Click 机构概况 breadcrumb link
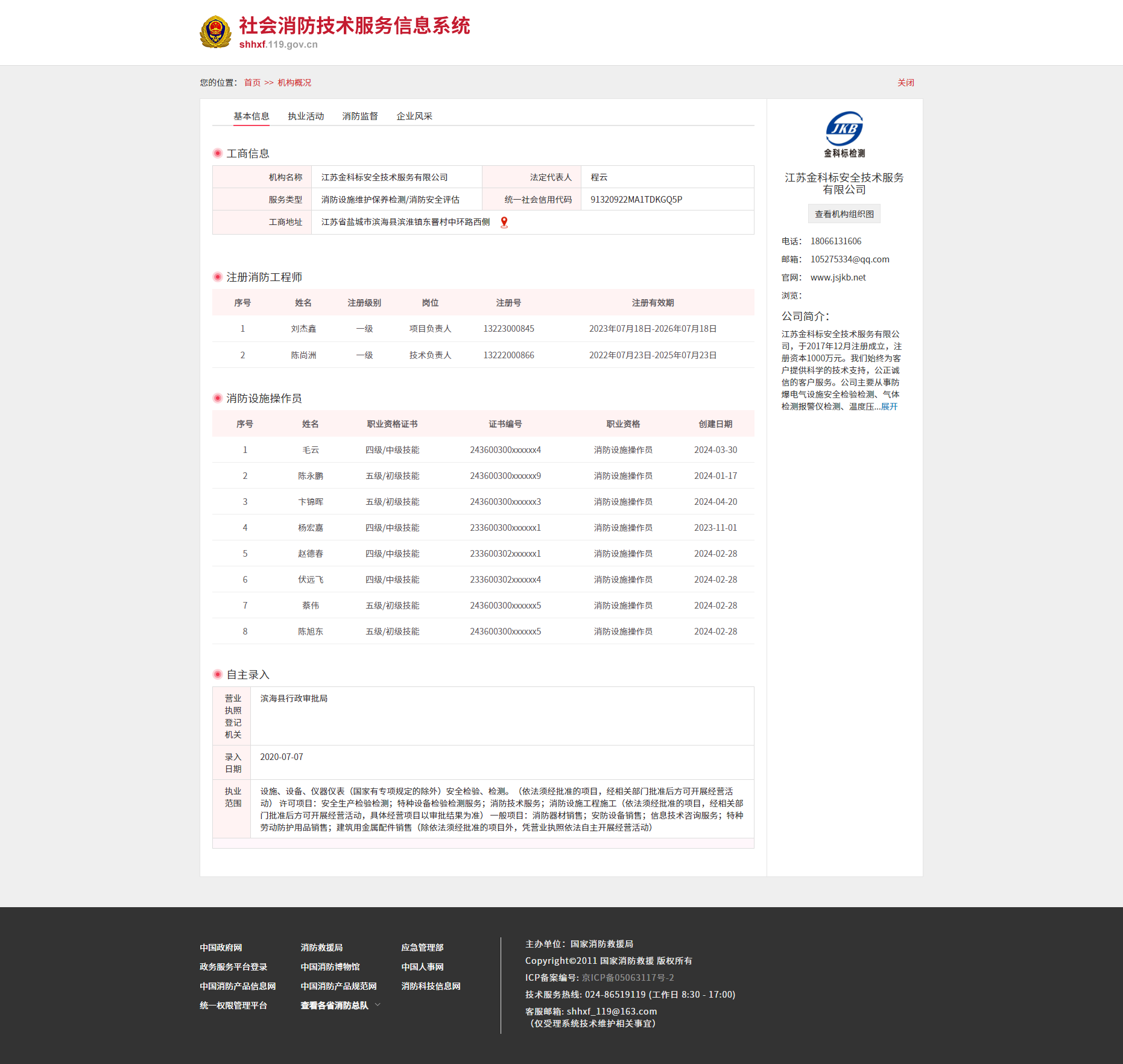 tap(294, 83)
